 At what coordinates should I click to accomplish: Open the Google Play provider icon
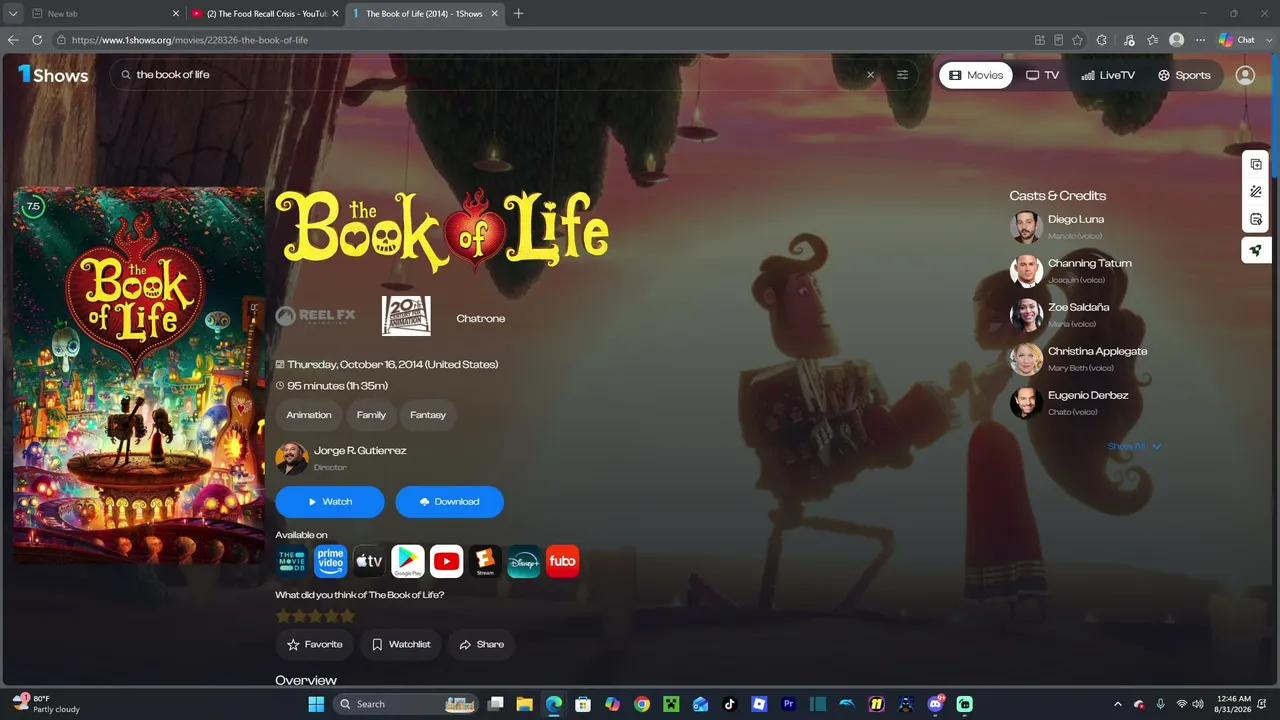tap(408, 562)
